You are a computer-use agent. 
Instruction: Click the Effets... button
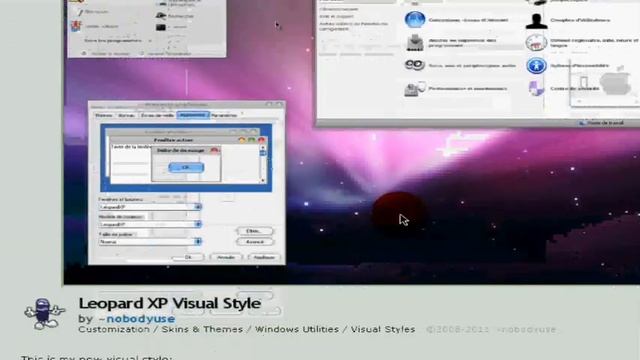click(254, 231)
